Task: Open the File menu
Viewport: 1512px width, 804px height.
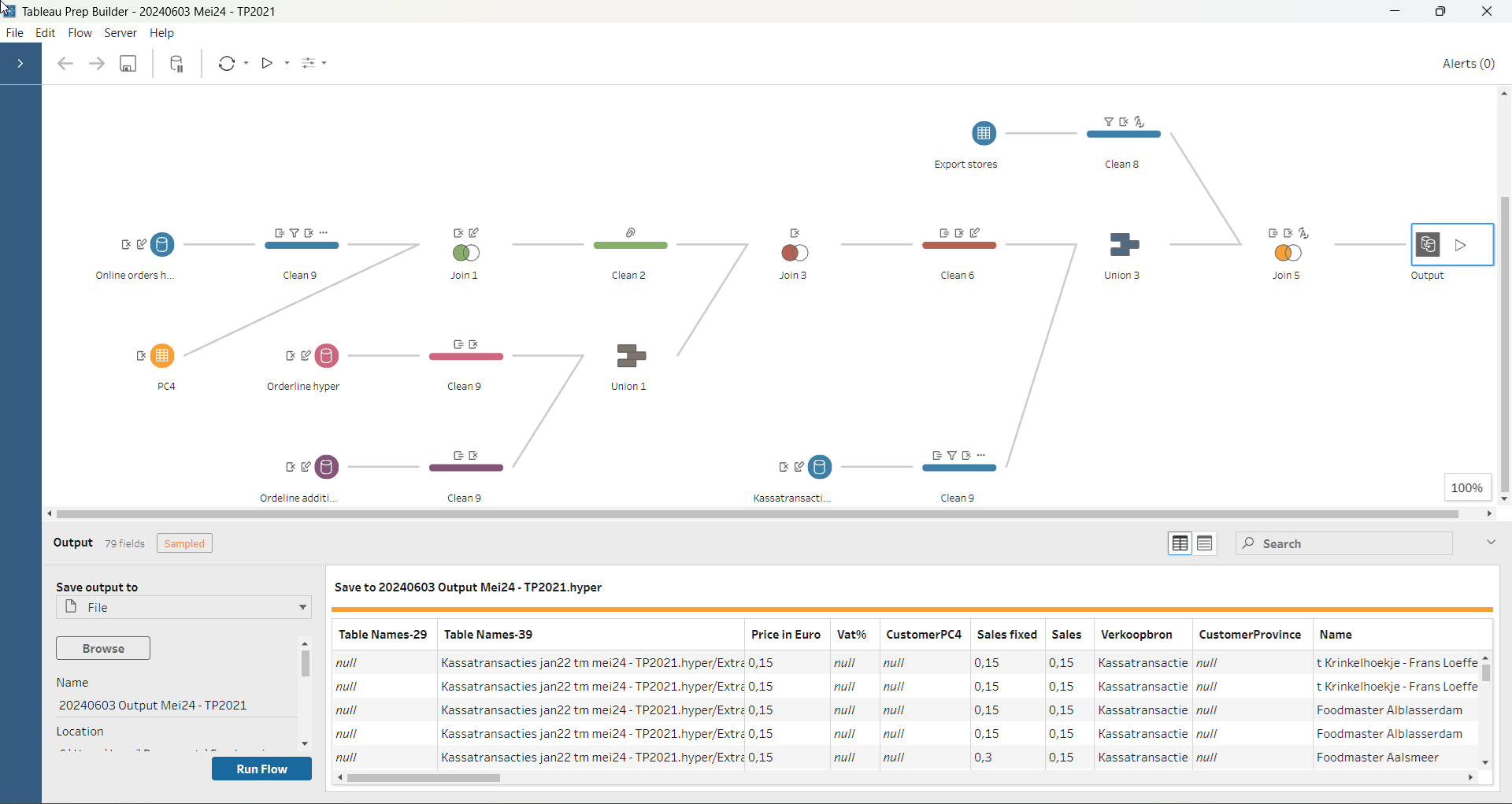Action: pos(14,33)
